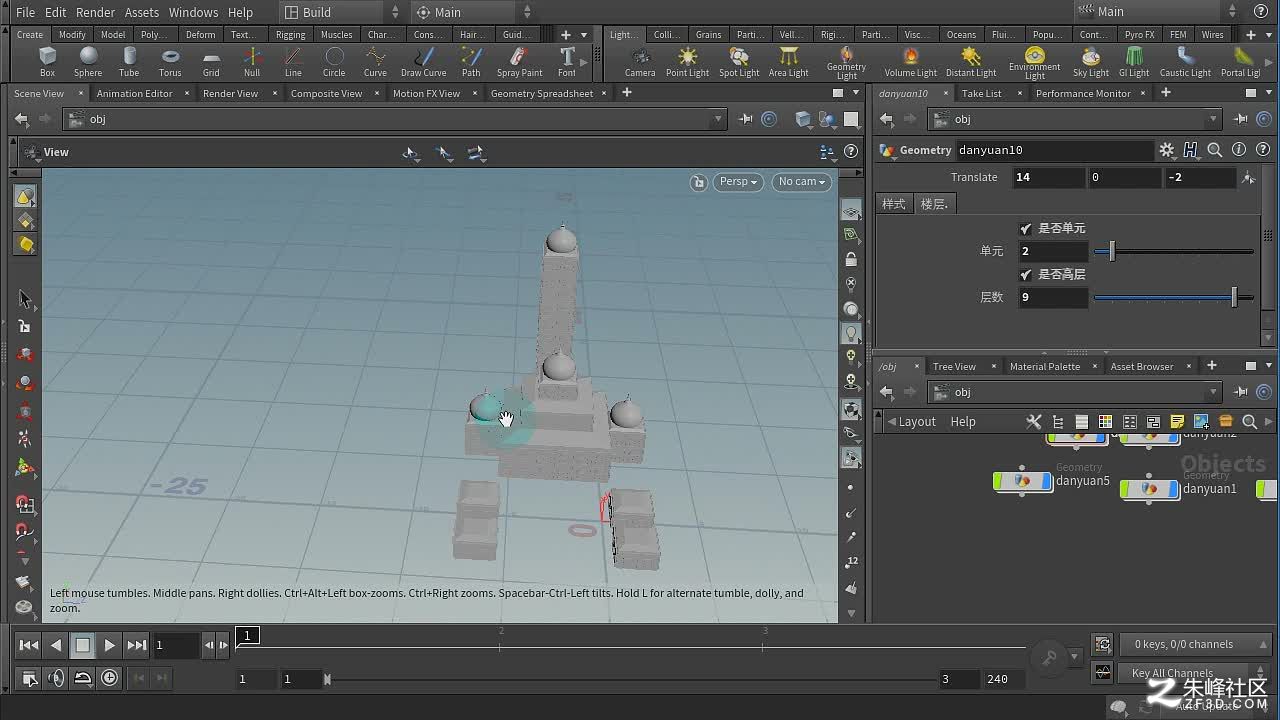Screen dimensions: 1280x720
Task: Adjust the 层数 slider
Action: click(x=1174, y=297)
